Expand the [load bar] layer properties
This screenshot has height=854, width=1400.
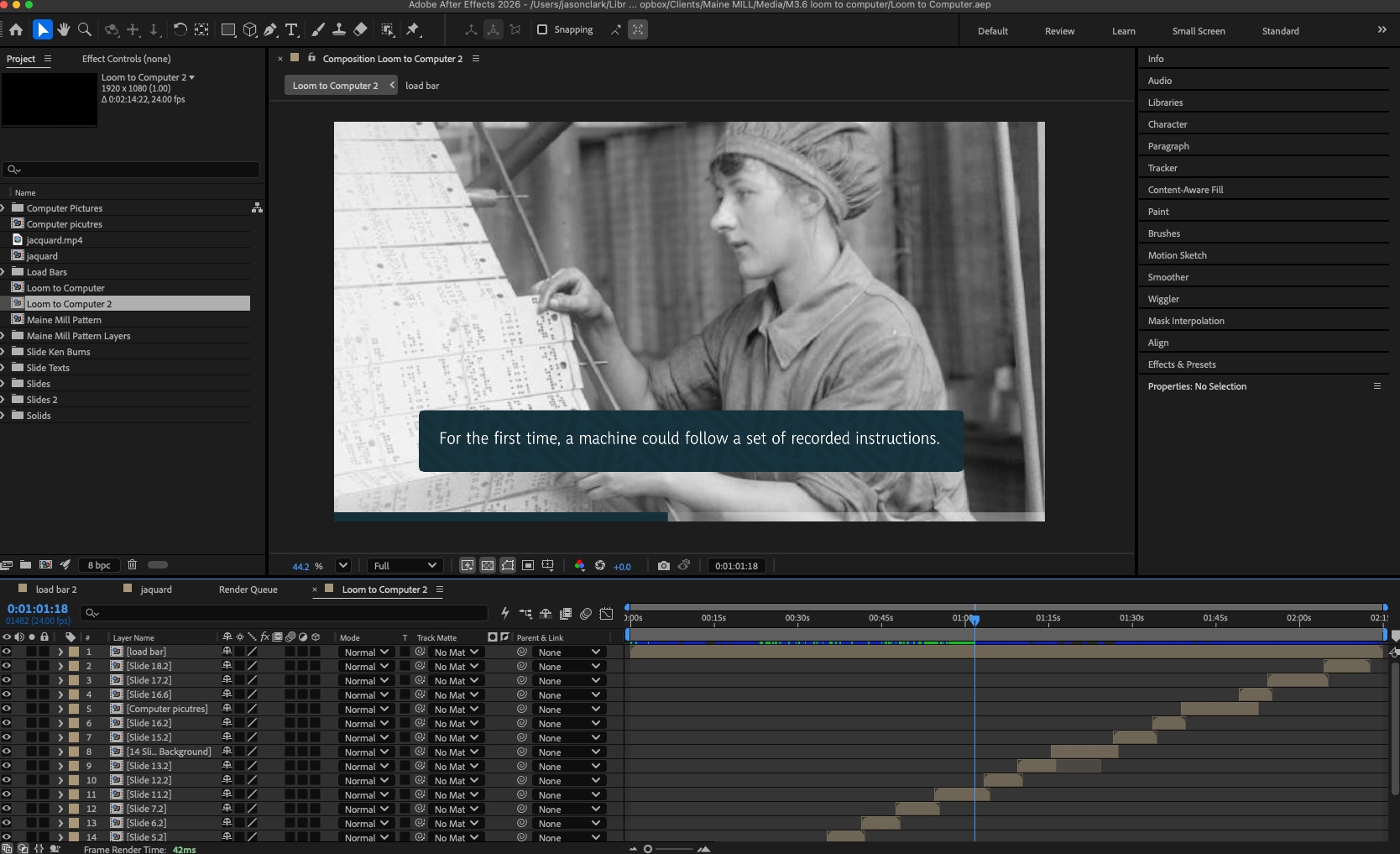[x=60, y=652]
